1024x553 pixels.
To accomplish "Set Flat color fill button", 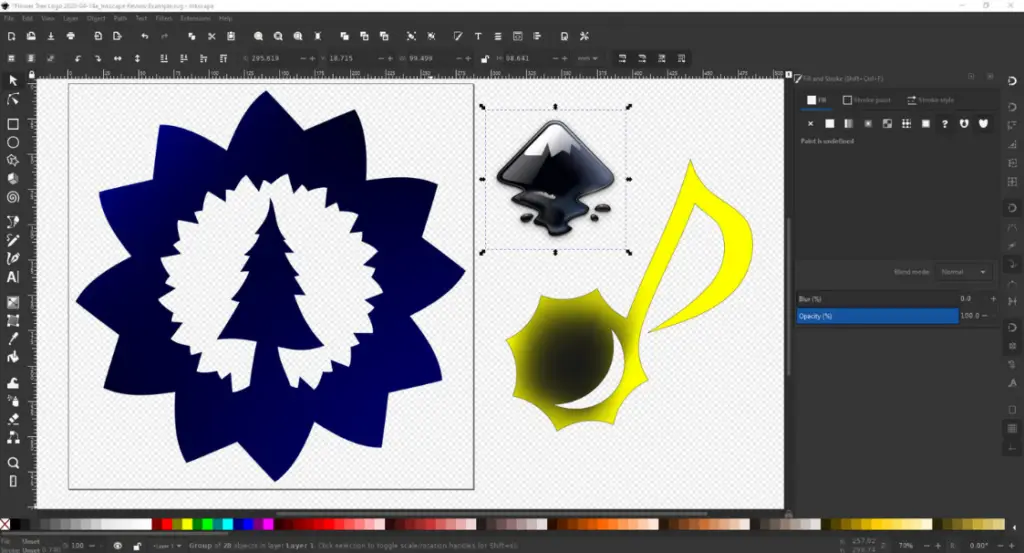I will tap(829, 123).
